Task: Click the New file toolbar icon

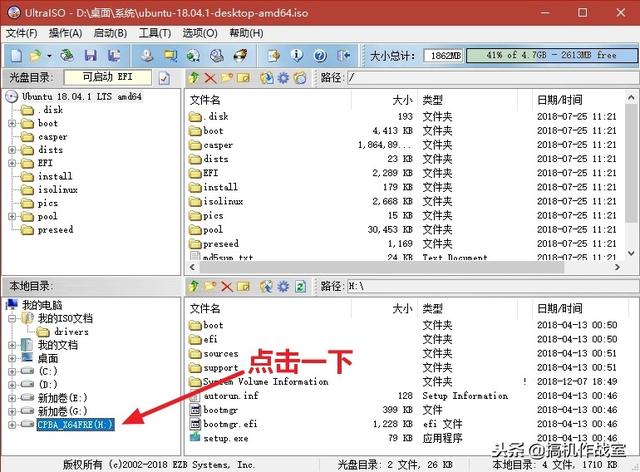Action: (x=16, y=55)
